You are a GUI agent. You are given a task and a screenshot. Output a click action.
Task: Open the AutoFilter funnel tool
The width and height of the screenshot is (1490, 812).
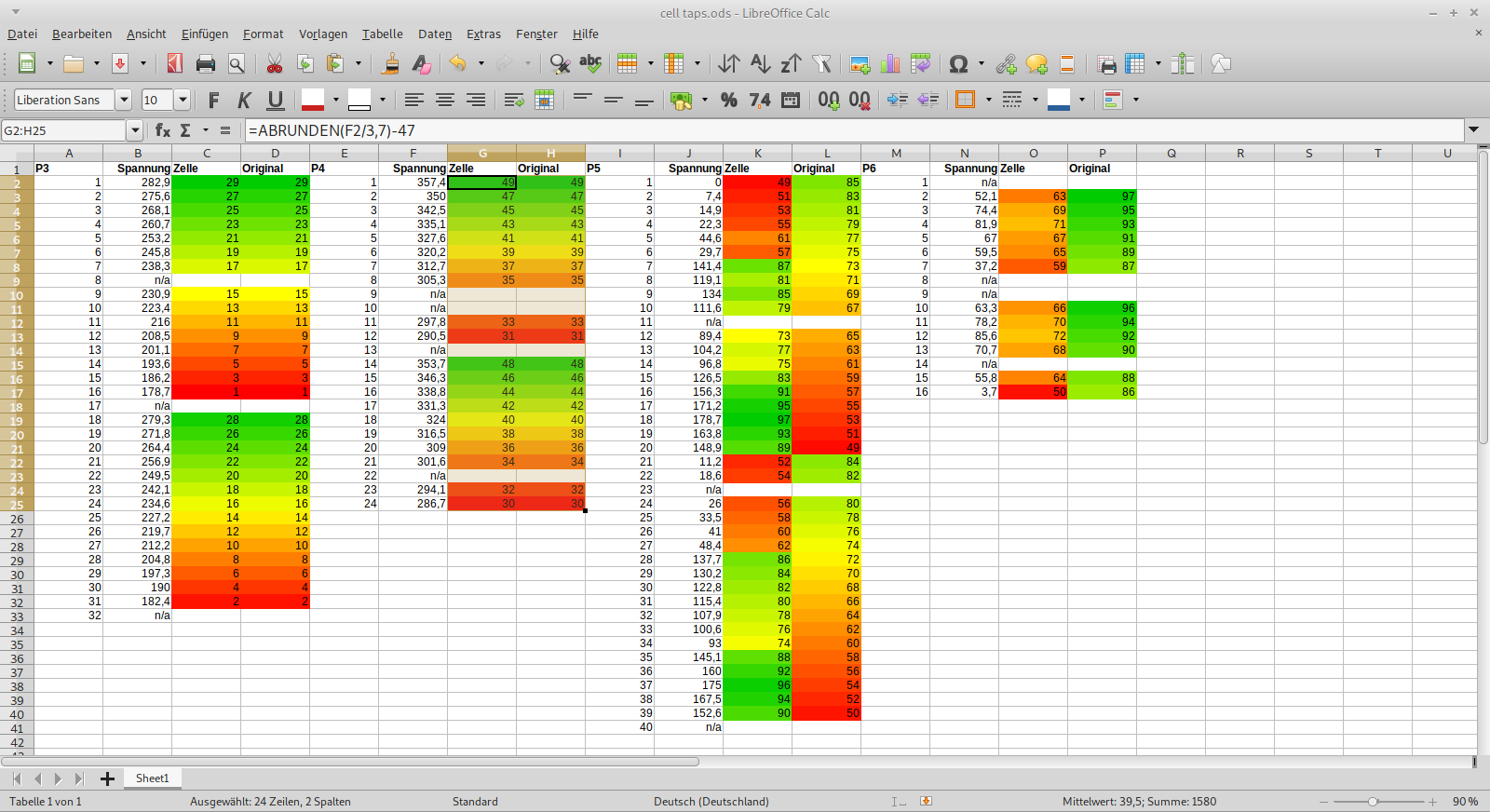click(x=821, y=64)
